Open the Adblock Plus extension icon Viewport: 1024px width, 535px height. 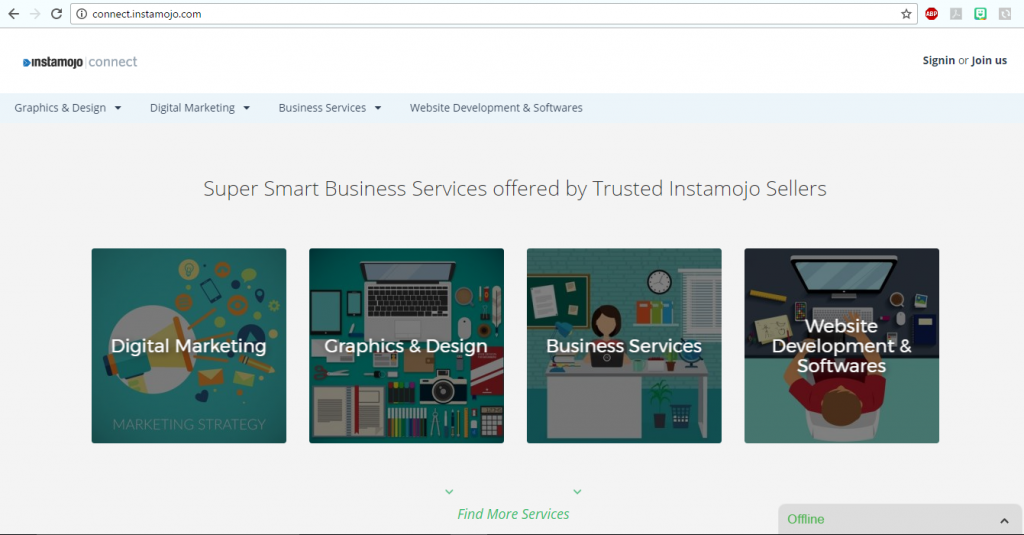[x=931, y=14]
